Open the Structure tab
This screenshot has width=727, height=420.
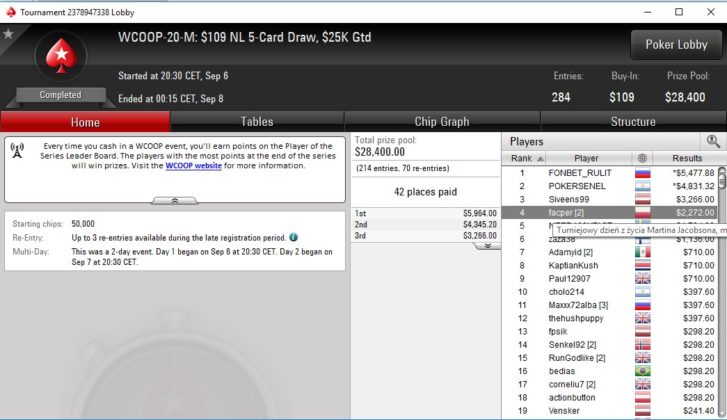633,122
